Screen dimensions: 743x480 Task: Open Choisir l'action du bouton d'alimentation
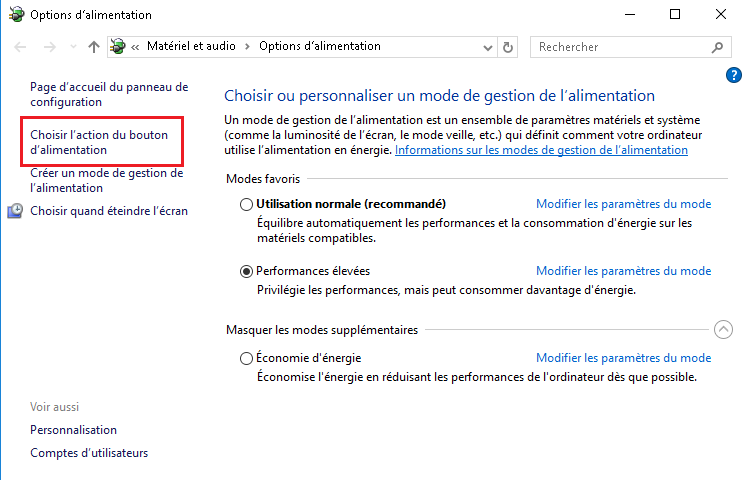tap(99, 142)
